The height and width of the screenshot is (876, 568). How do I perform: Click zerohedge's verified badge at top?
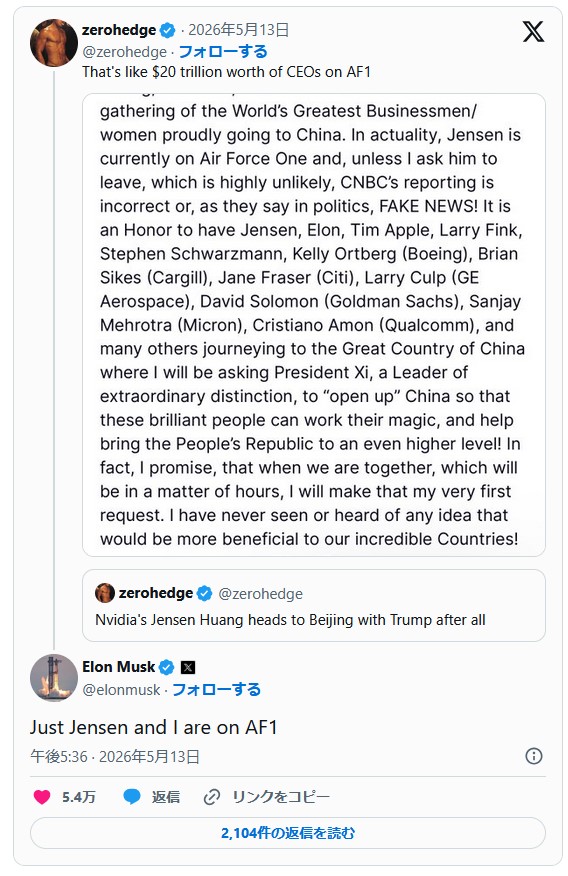(x=167, y=30)
